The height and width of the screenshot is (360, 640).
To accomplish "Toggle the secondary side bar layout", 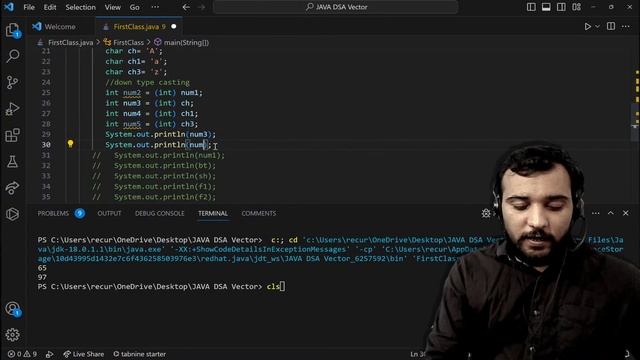I will [x=561, y=7].
